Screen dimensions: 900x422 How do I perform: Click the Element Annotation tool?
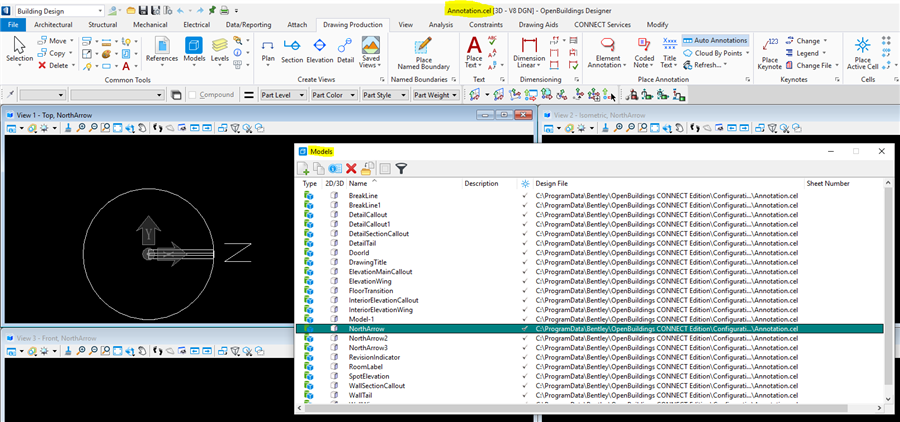point(608,53)
